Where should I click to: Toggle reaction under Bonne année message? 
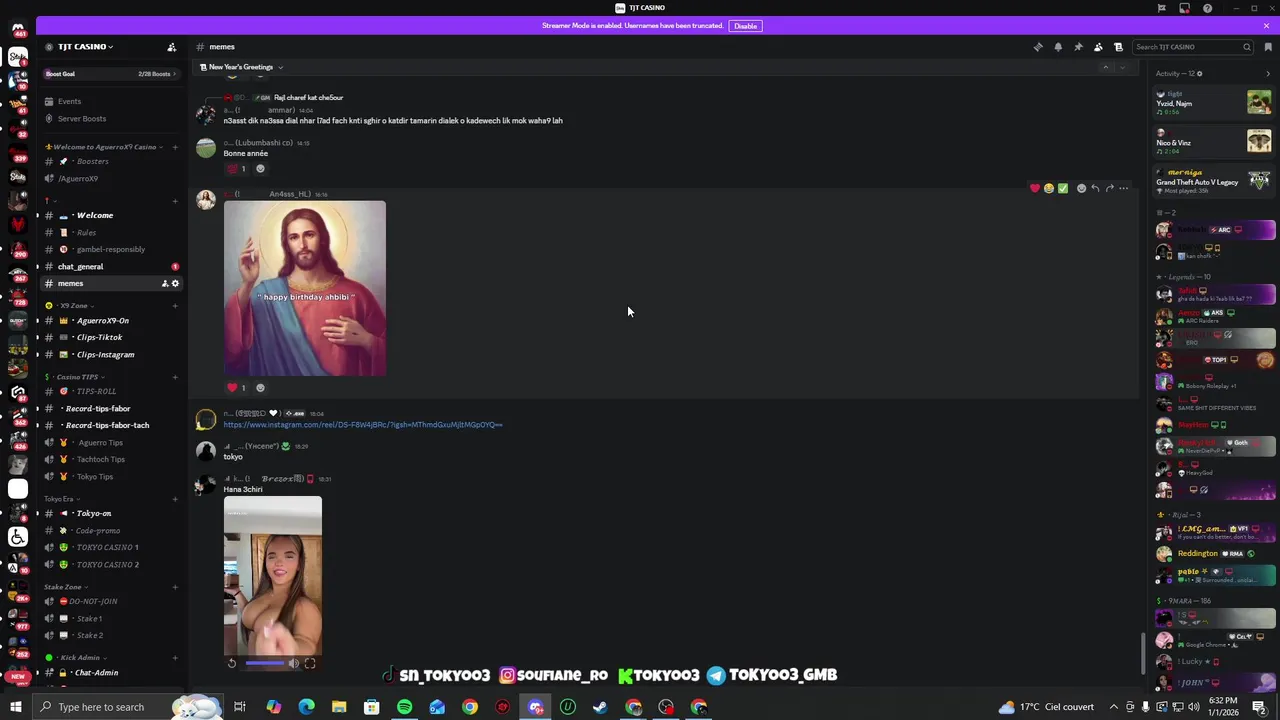tap(237, 169)
